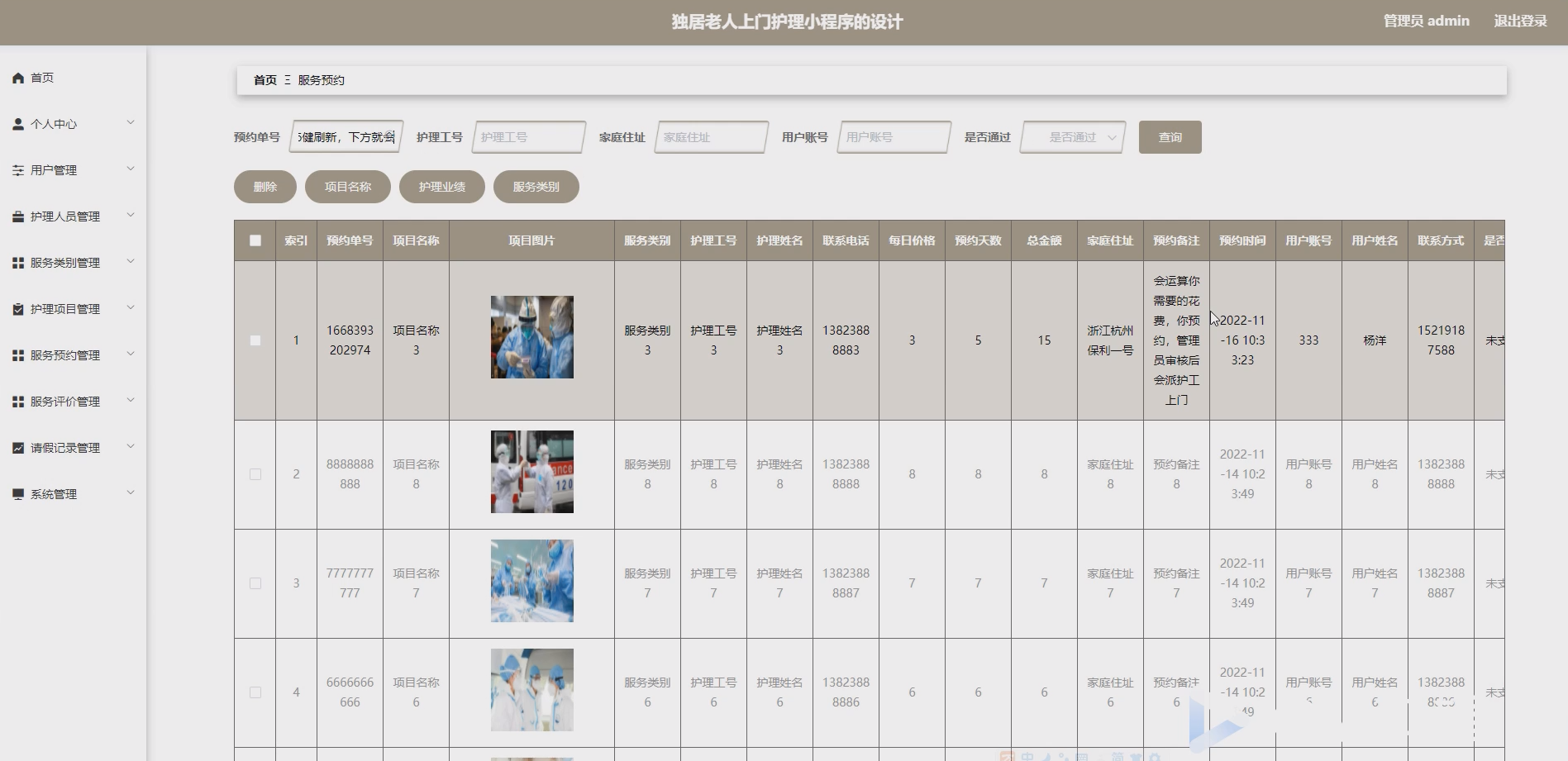This screenshot has height=761, width=1568.
Task: Expand the 用户管理 menu chevron
Action: click(131, 169)
